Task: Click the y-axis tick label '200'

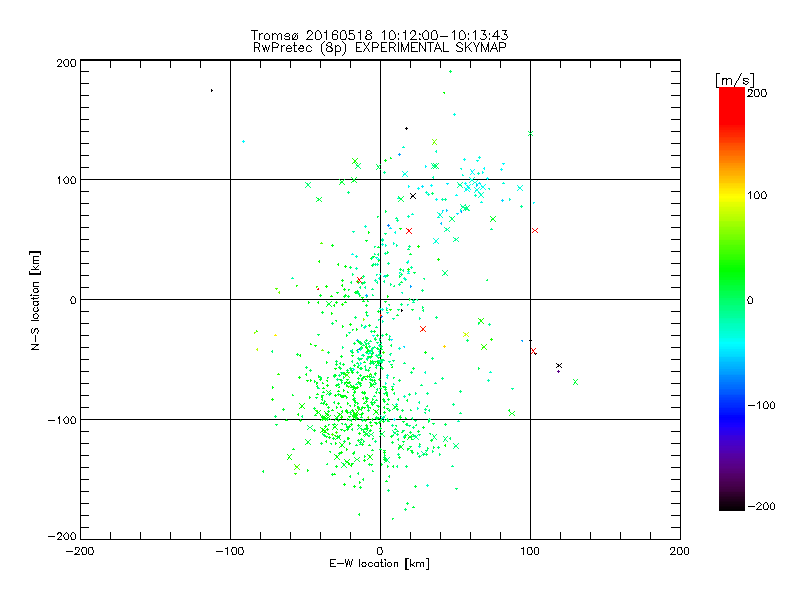Action: [66, 63]
